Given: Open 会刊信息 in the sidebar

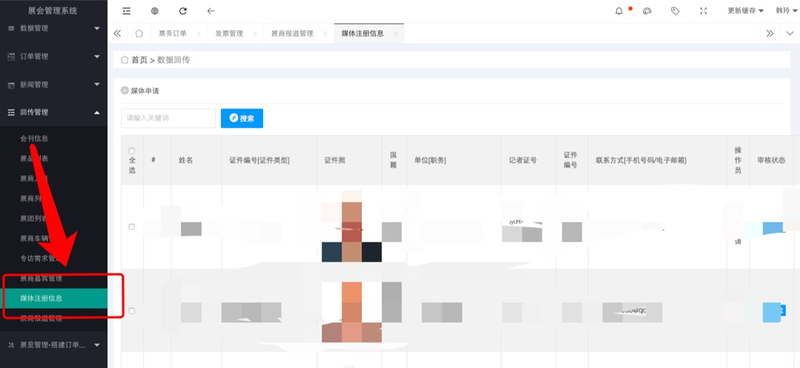Looking at the screenshot, I should [x=34, y=138].
